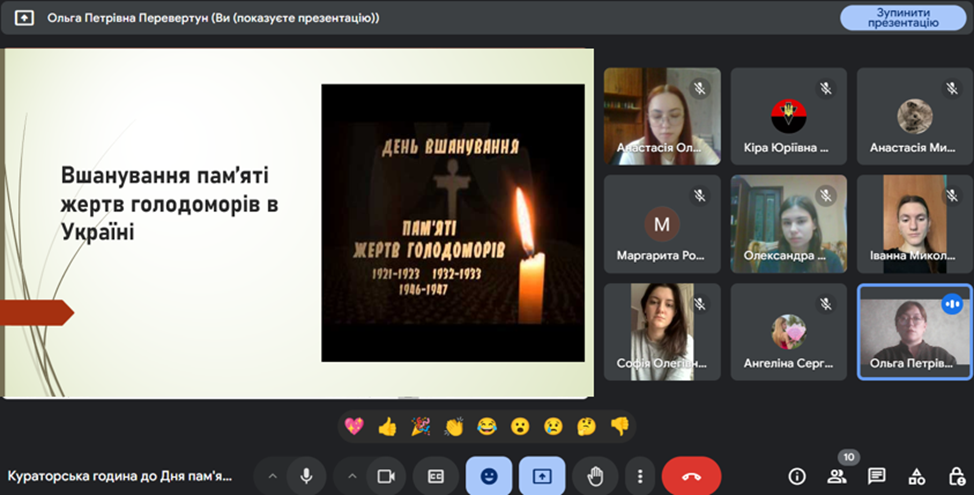Viewport: 974px width, 495px height.
Task: Turn off the camera
Action: pyautogui.click(x=386, y=476)
